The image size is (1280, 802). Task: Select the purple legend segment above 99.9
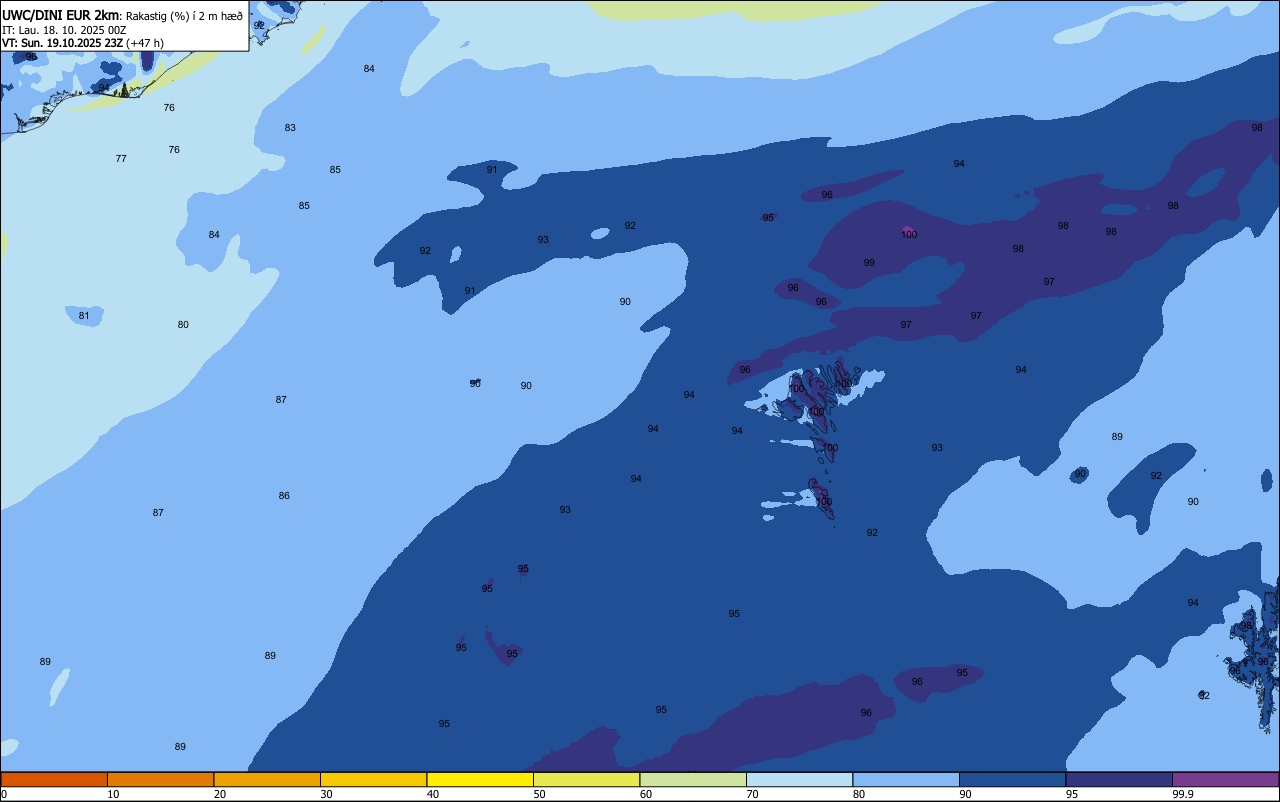click(1225, 779)
